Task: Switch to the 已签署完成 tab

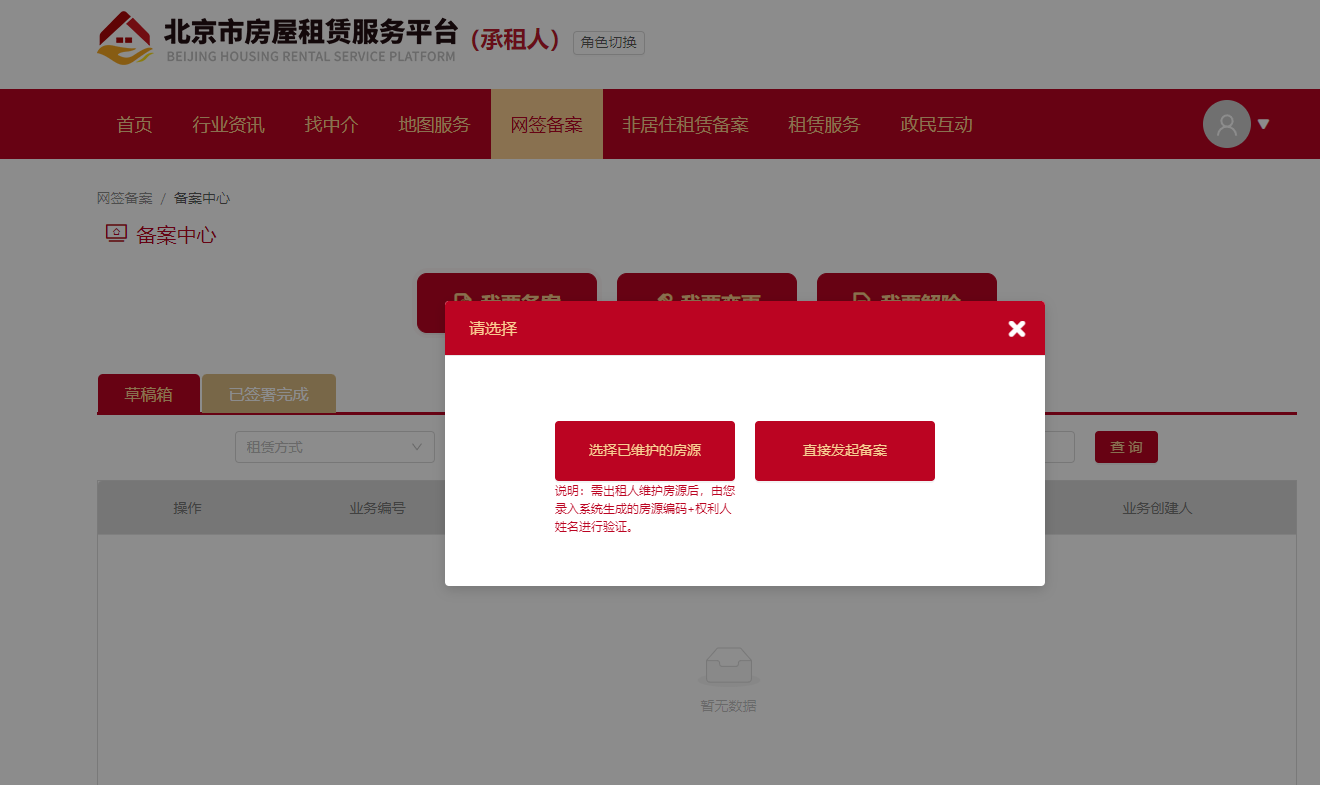Action: pos(269,394)
